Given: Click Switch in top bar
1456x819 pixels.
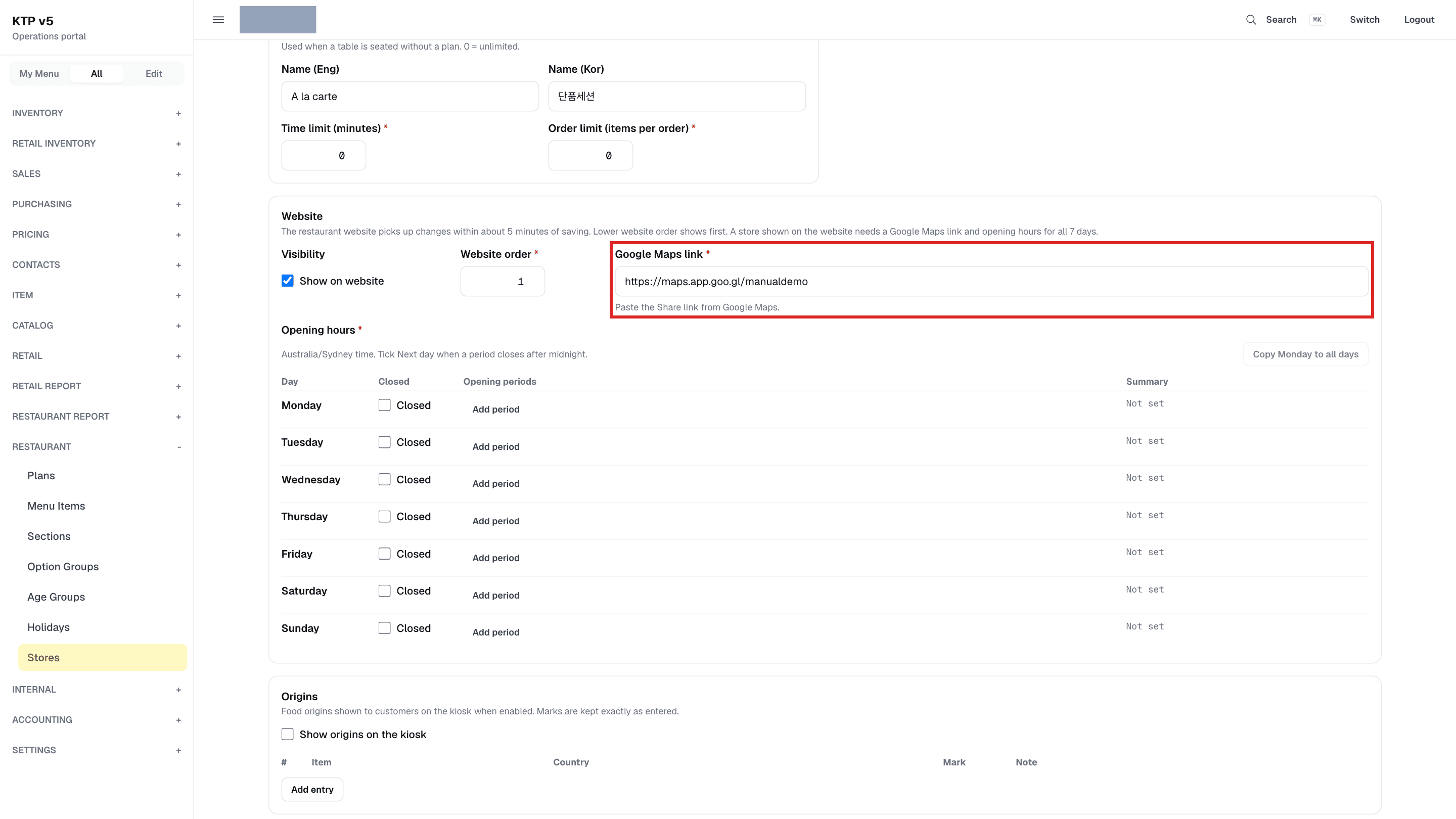Looking at the screenshot, I should pyautogui.click(x=1364, y=20).
